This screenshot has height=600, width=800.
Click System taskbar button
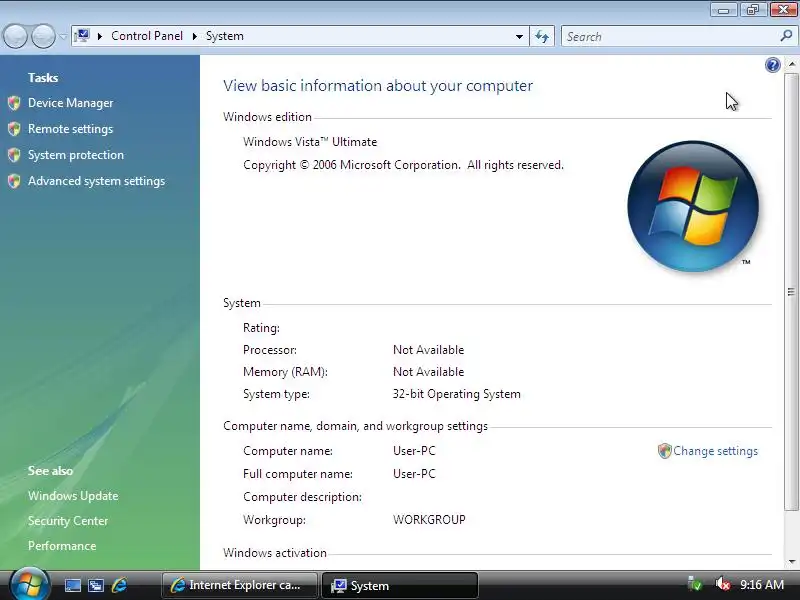pos(400,585)
